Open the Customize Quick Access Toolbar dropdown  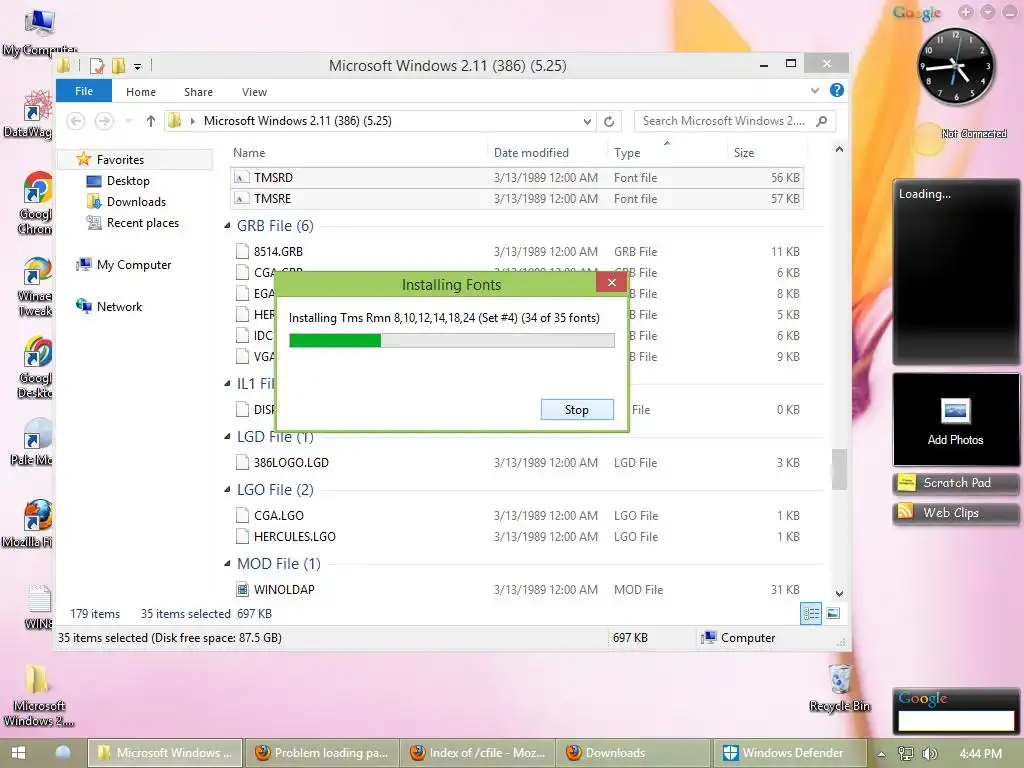137,66
